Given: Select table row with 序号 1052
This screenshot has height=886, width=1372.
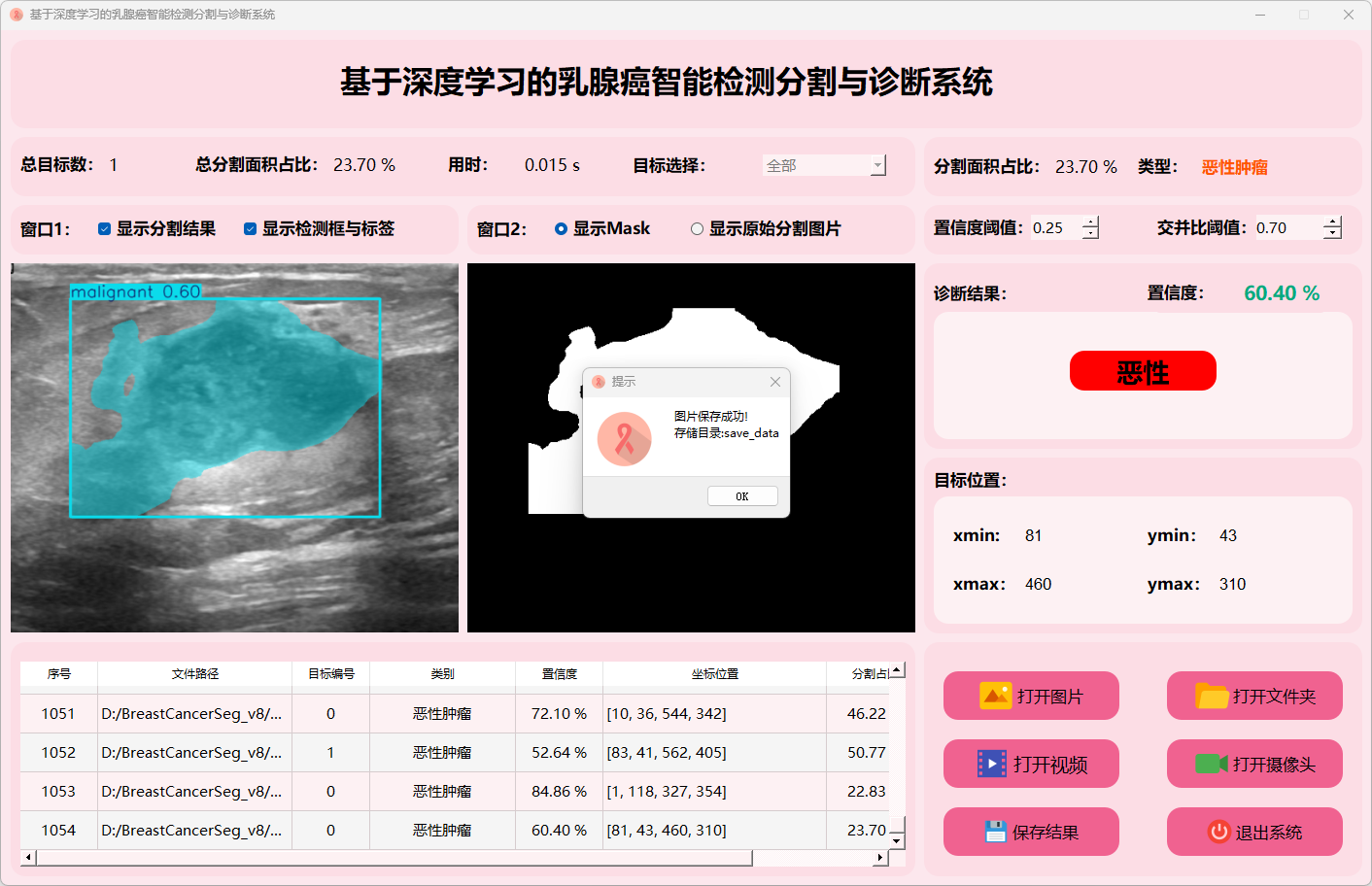Looking at the screenshot, I should tap(455, 753).
